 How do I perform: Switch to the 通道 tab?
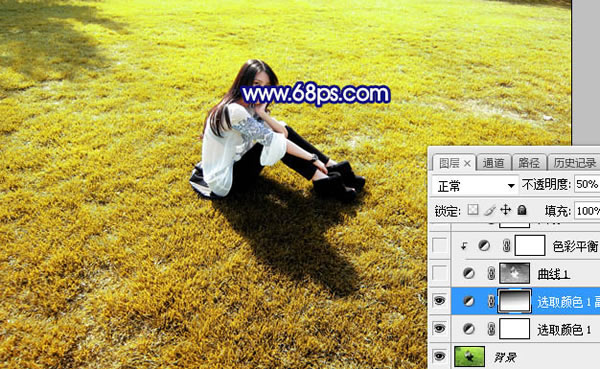click(x=493, y=163)
